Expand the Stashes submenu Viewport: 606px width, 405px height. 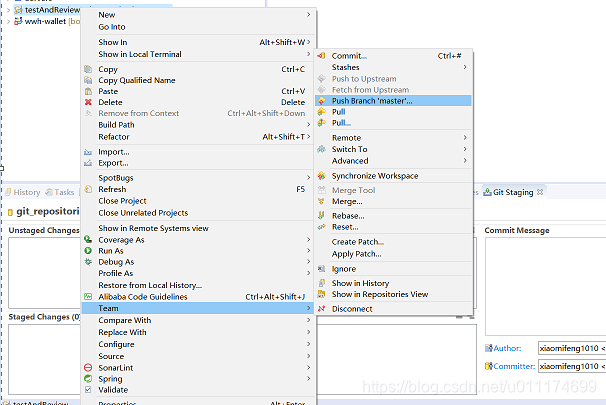[x=394, y=67]
